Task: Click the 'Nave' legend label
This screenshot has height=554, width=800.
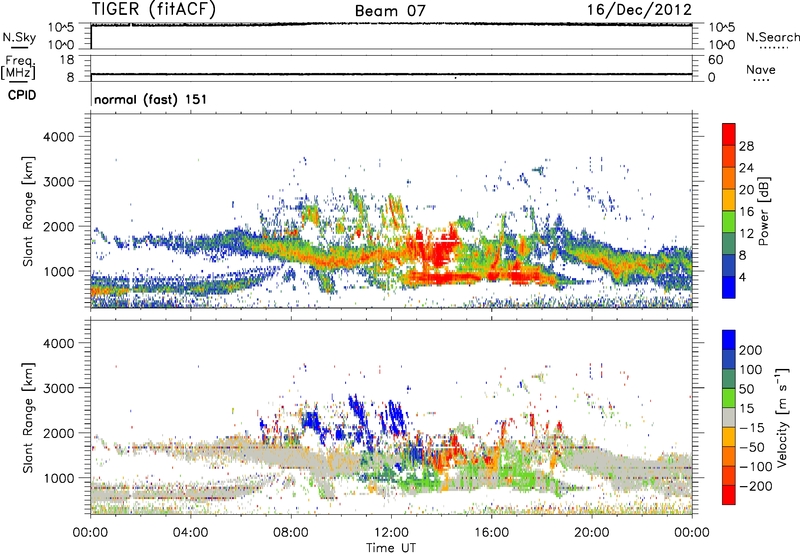Action: point(761,69)
